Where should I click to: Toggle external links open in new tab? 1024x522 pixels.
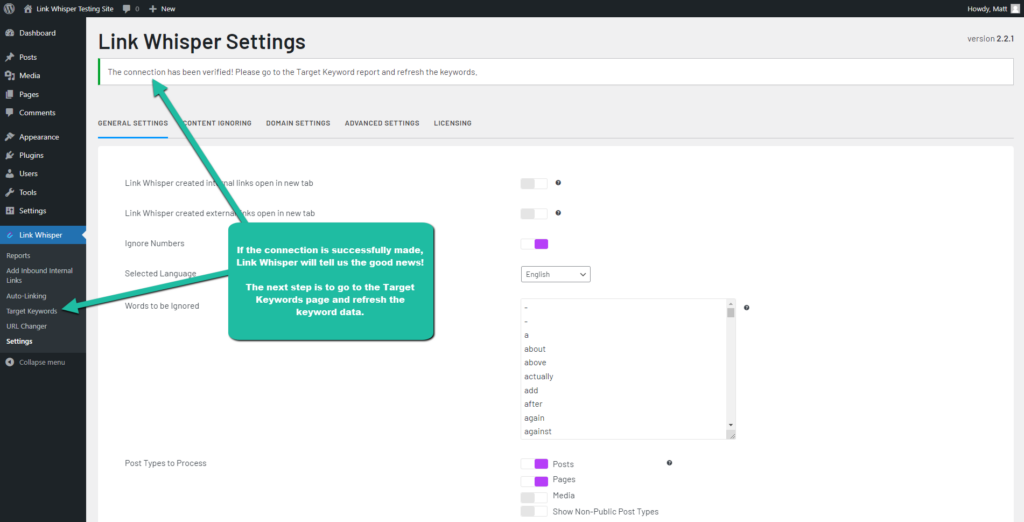point(534,214)
